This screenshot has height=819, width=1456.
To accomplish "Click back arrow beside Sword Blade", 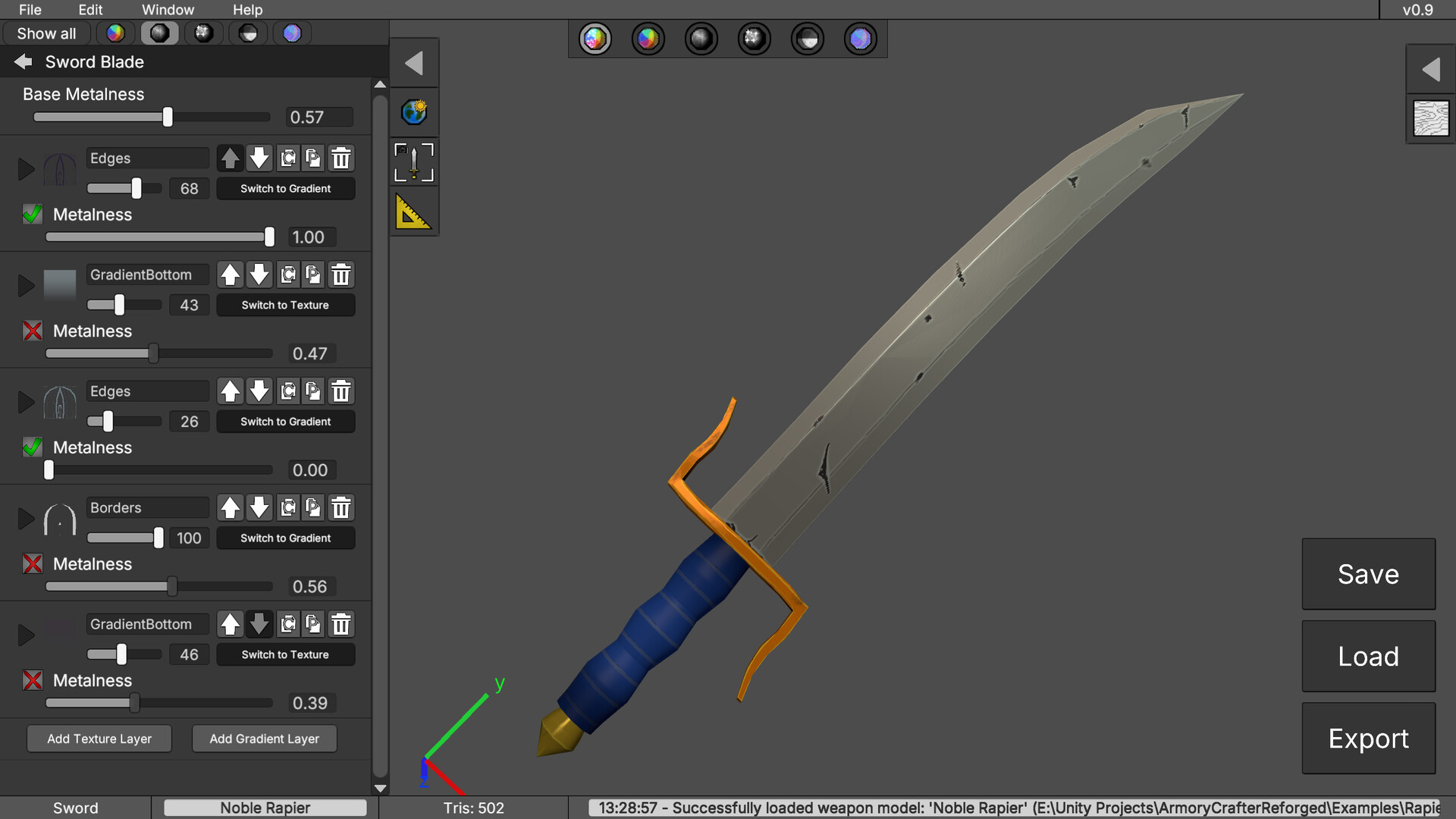I will pos(24,61).
